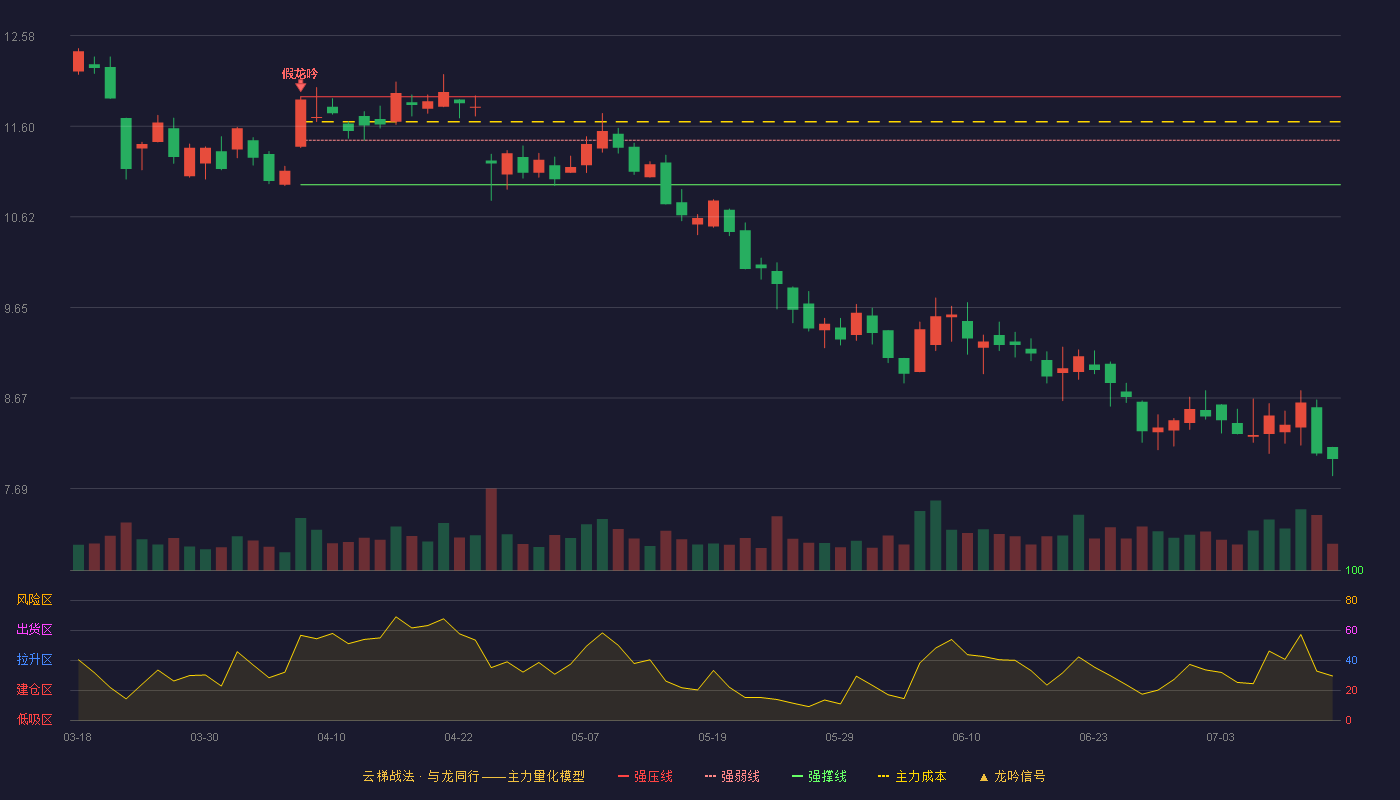Select the 低吸区 zone label
1400x800 pixels.
(34, 719)
